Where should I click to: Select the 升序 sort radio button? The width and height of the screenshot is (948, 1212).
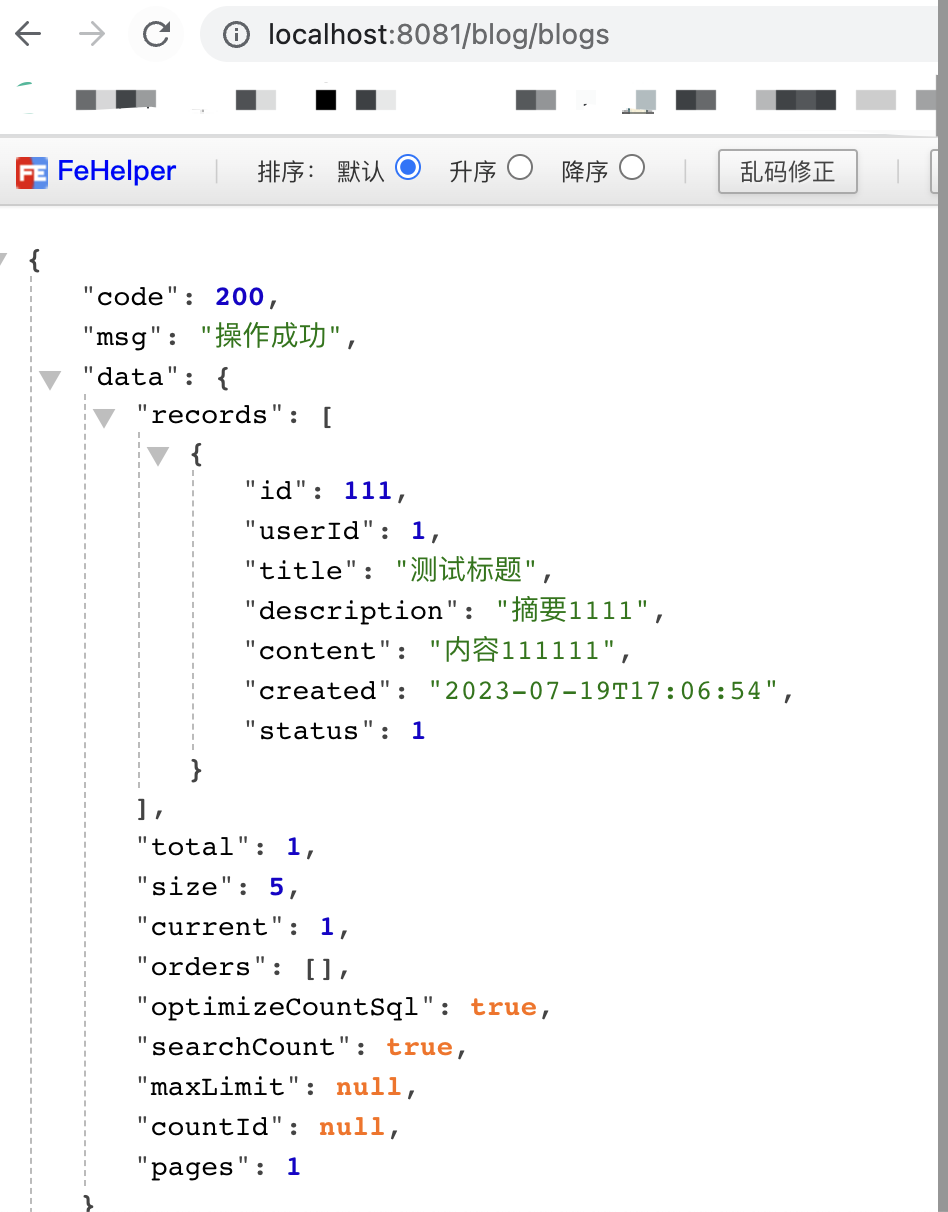click(520, 168)
